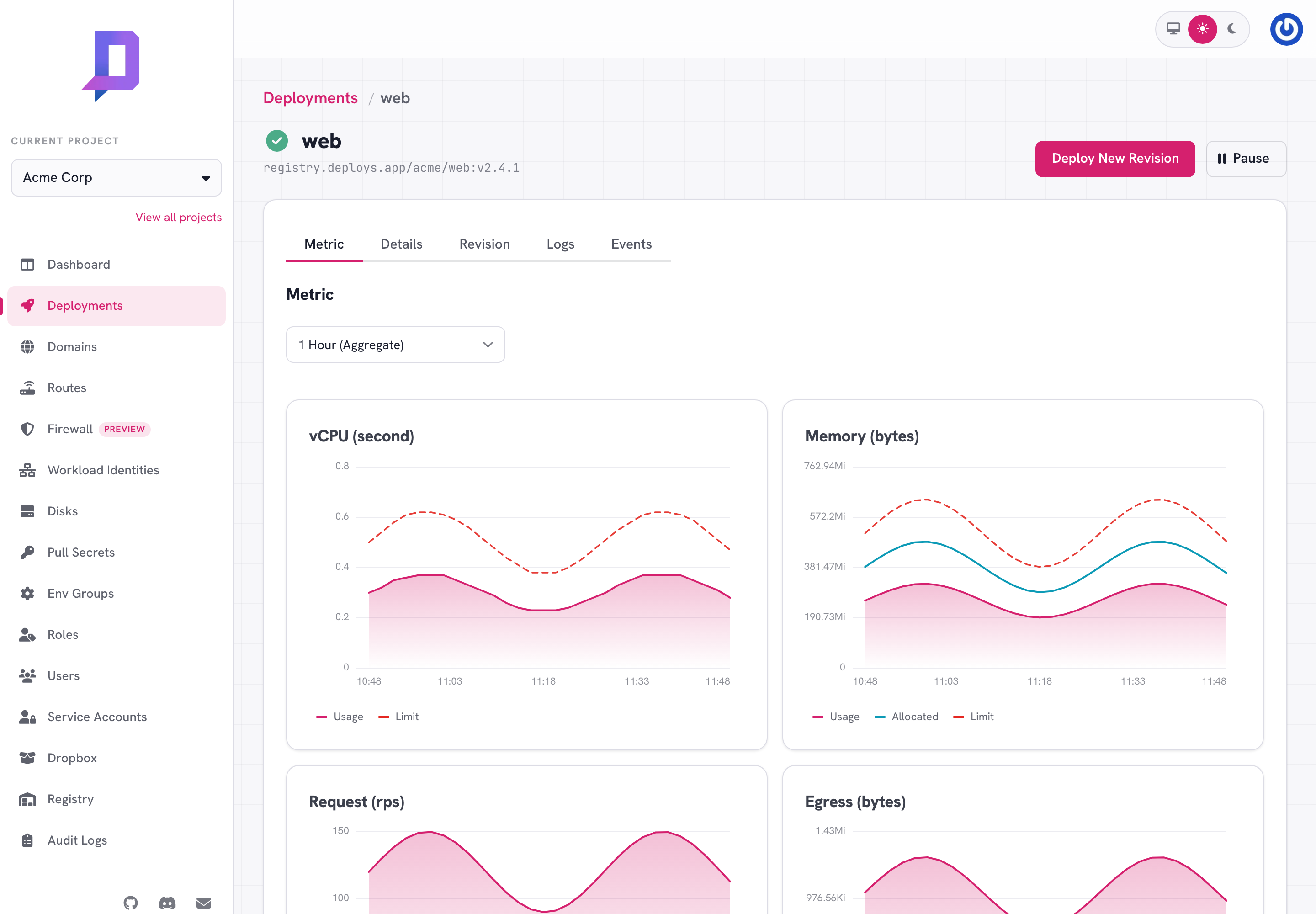This screenshot has width=1316, height=914.
Task: Click the Deploys logo in sidebar
Action: [x=111, y=66]
